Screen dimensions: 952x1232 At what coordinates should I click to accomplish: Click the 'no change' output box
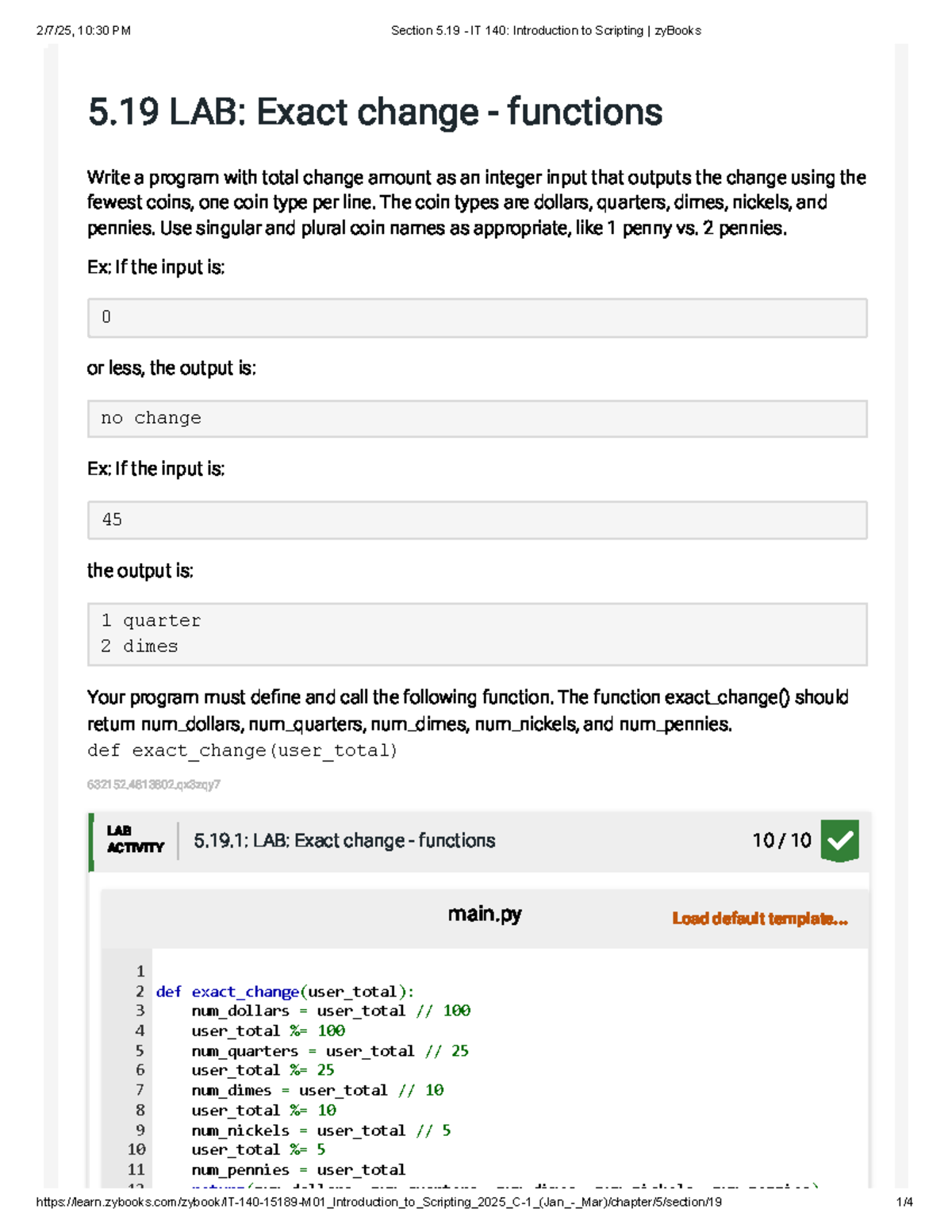[x=477, y=419]
